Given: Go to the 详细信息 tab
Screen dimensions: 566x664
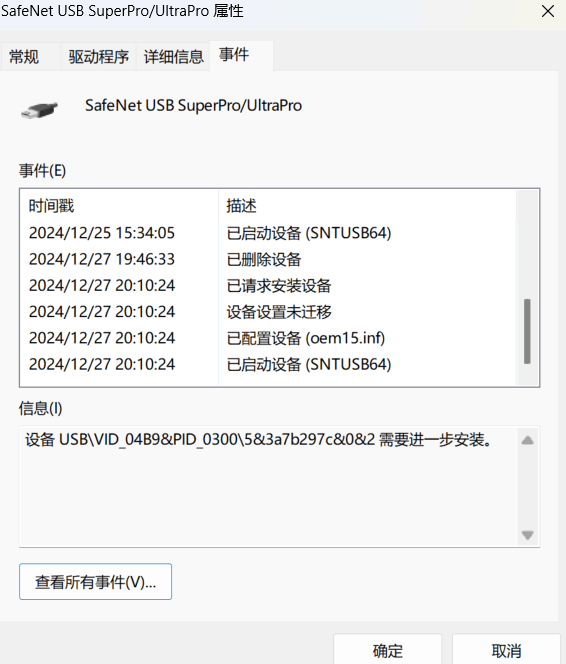Looking at the screenshot, I should tap(174, 56).
